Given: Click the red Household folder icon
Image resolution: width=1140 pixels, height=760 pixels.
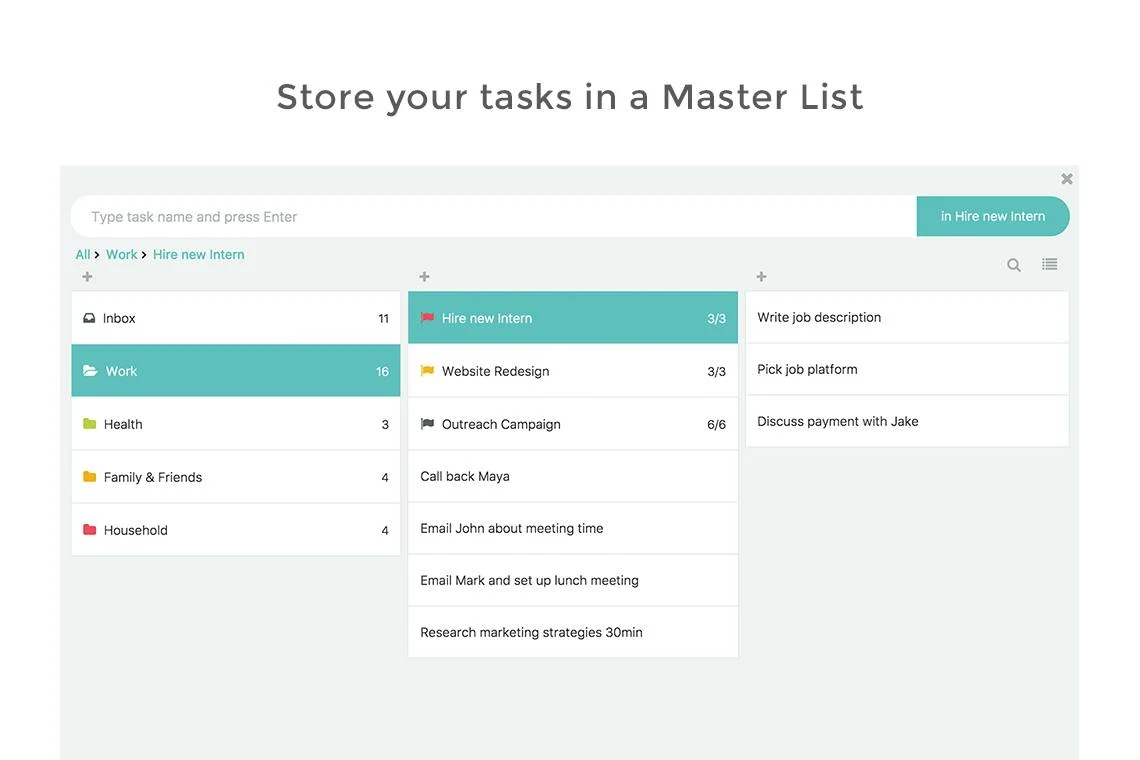Looking at the screenshot, I should [x=89, y=529].
